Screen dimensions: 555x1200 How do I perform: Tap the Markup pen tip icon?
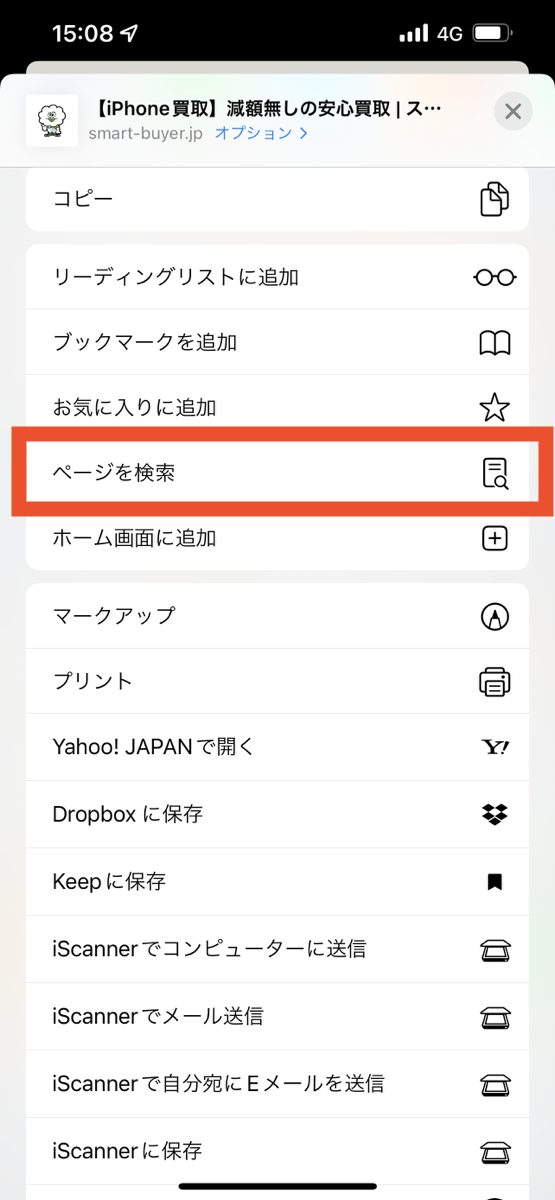(495, 616)
